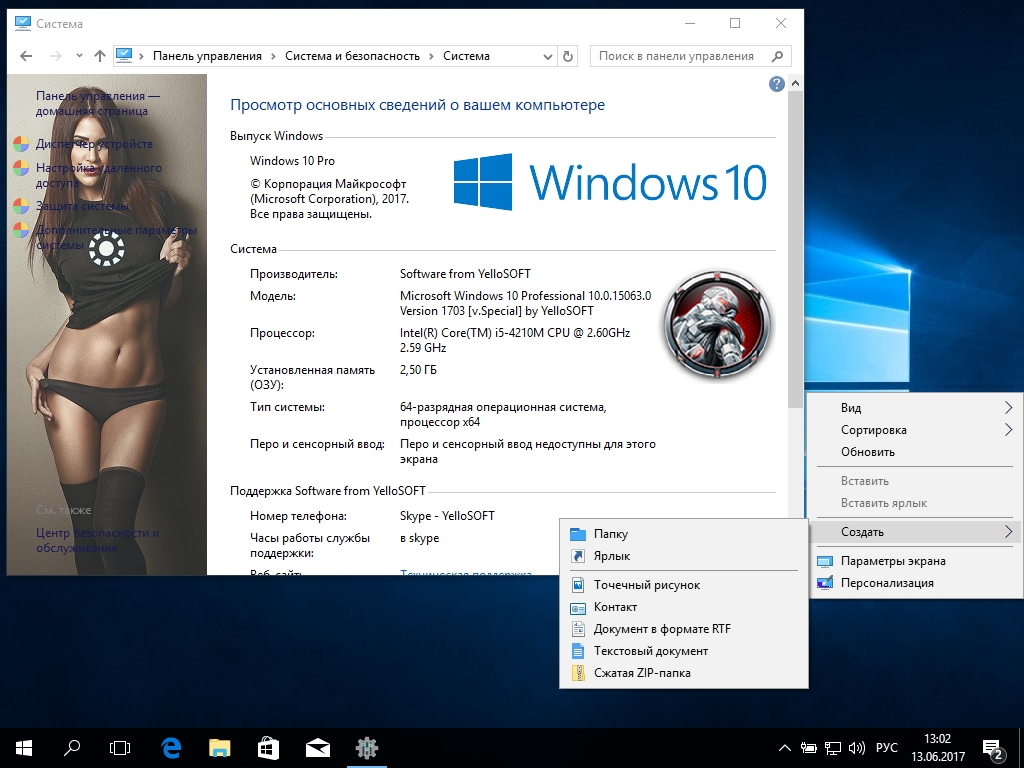Click the Система и безопасность breadcrumb
This screenshot has width=1024, height=768.
point(352,56)
